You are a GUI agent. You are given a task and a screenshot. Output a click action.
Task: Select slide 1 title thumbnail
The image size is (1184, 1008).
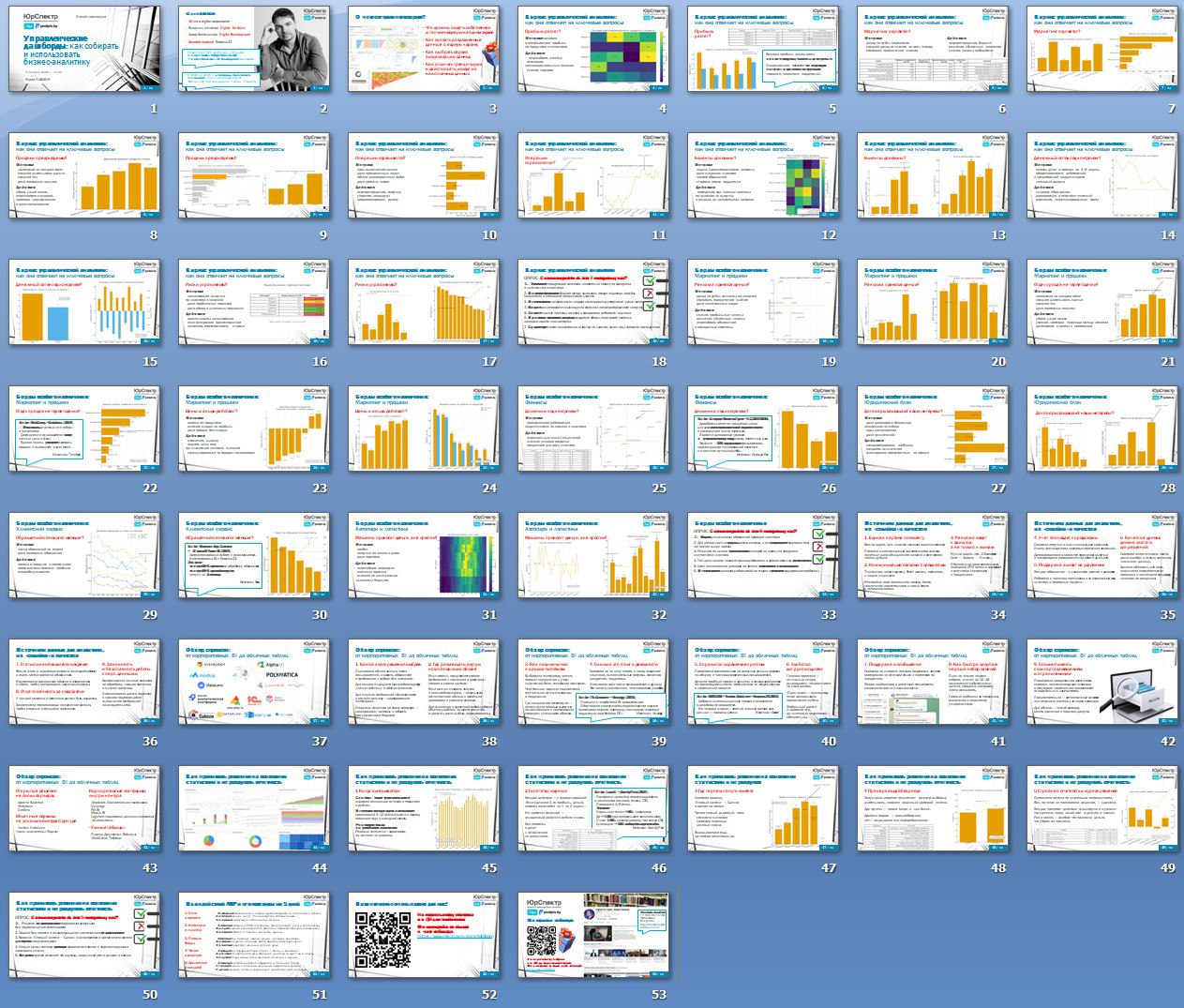click(x=83, y=49)
